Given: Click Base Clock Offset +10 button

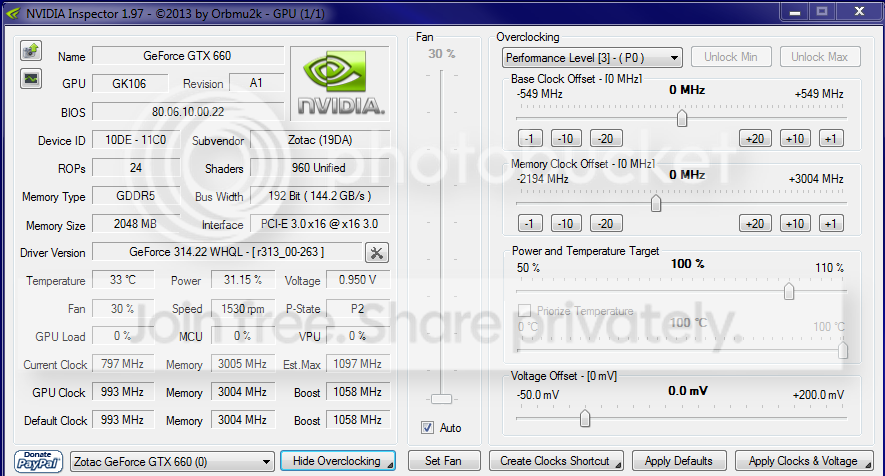Looking at the screenshot, I should (795, 138).
